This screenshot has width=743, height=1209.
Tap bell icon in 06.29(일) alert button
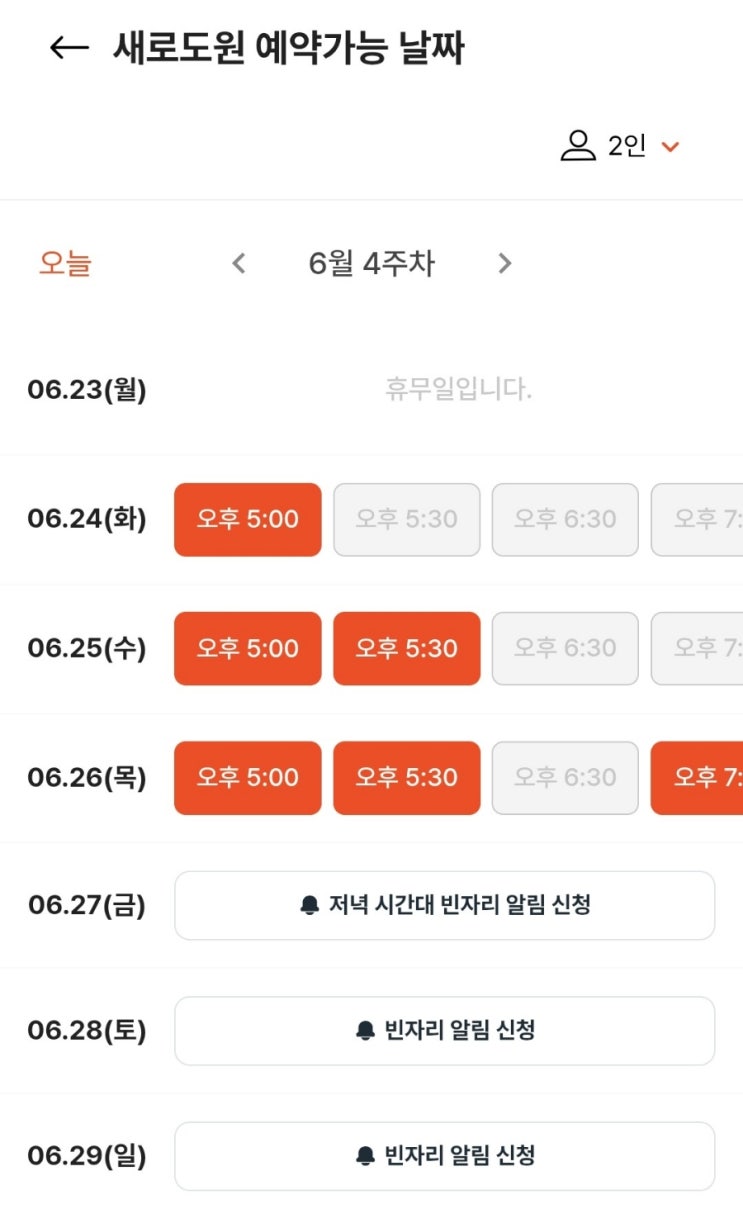(365, 1157)
